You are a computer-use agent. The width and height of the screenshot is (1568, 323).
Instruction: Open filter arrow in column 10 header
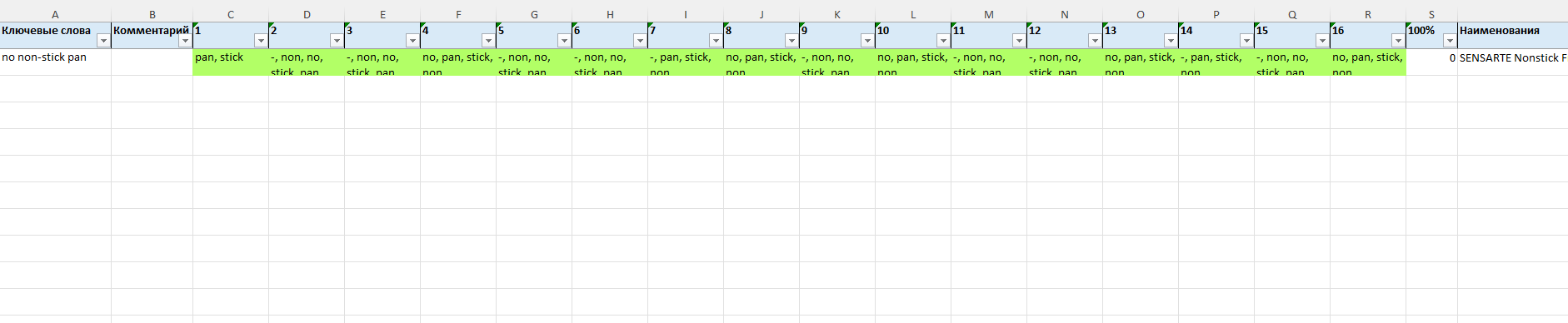click(943, 41)
